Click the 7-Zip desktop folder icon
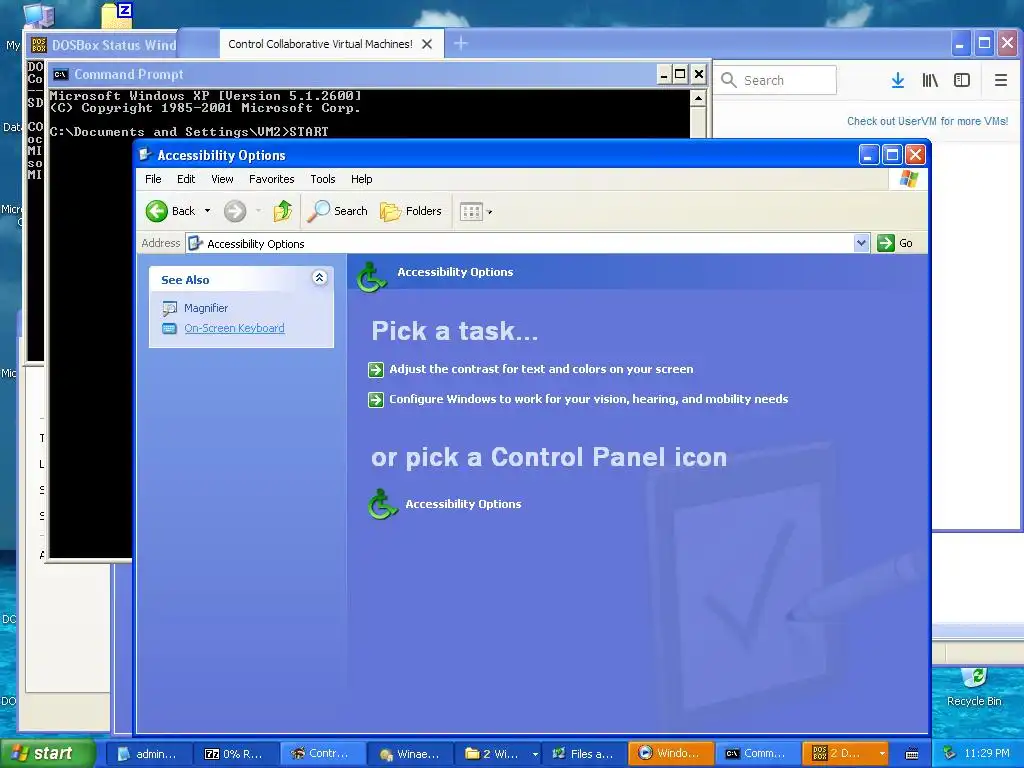The height and width of the screenshot is (768, 1024). (x=118, y=14)
